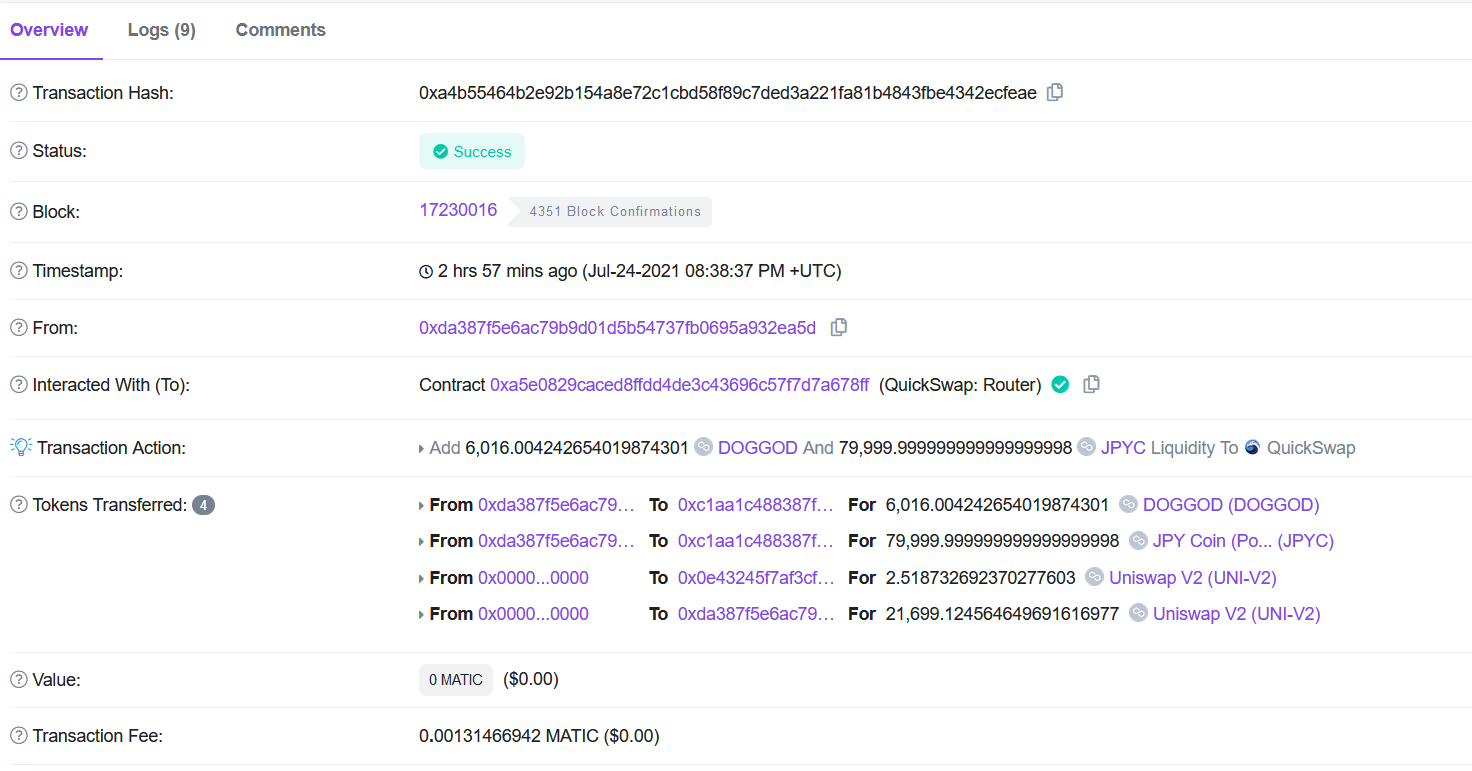Screen dimensions: 1472x771
Task: Click the help icon beside Block
Action: (18, 212)
